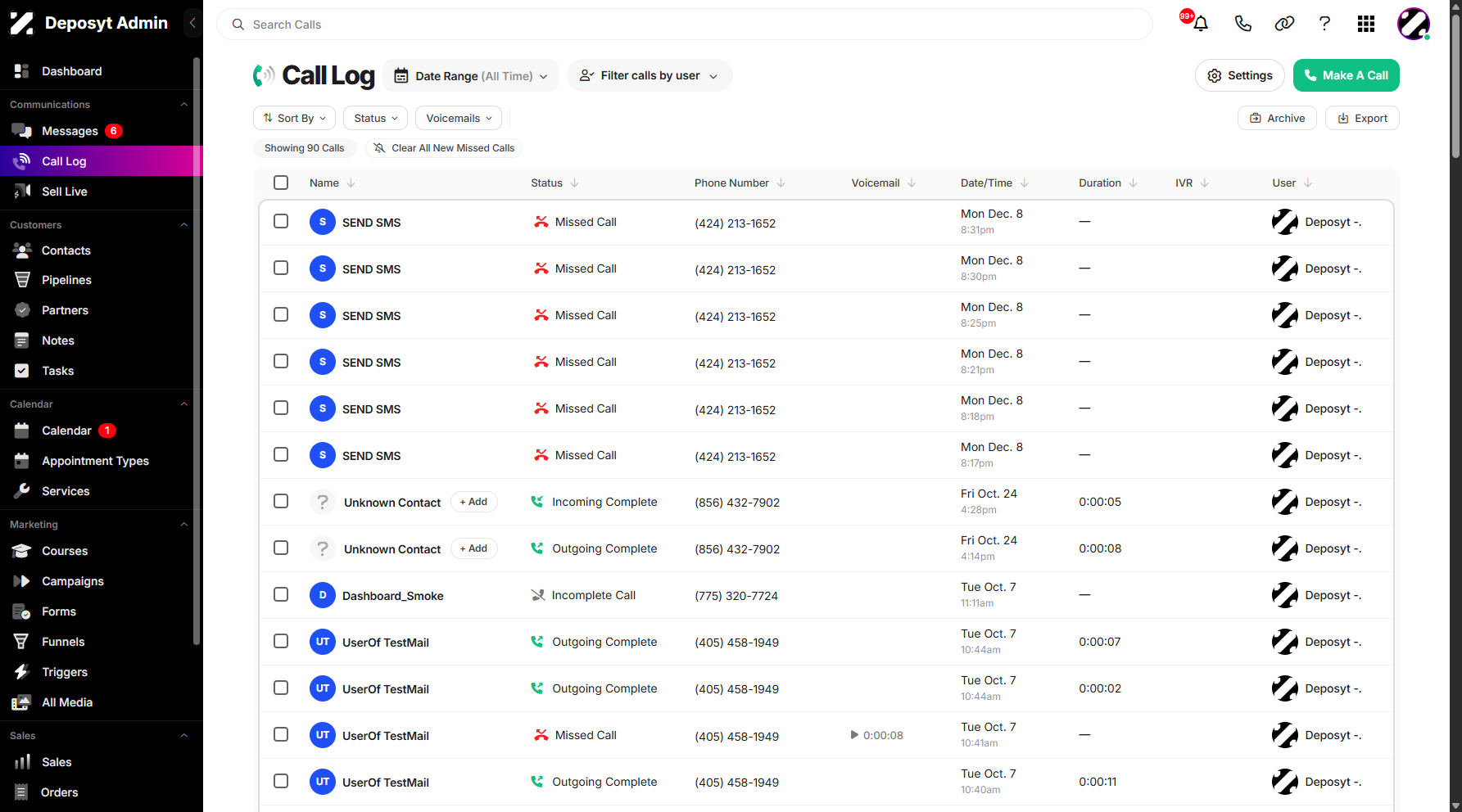Check the Dashboard_Smoke call row
The height and width of the screenshot is (812, 1462).
tap(281, 594)
